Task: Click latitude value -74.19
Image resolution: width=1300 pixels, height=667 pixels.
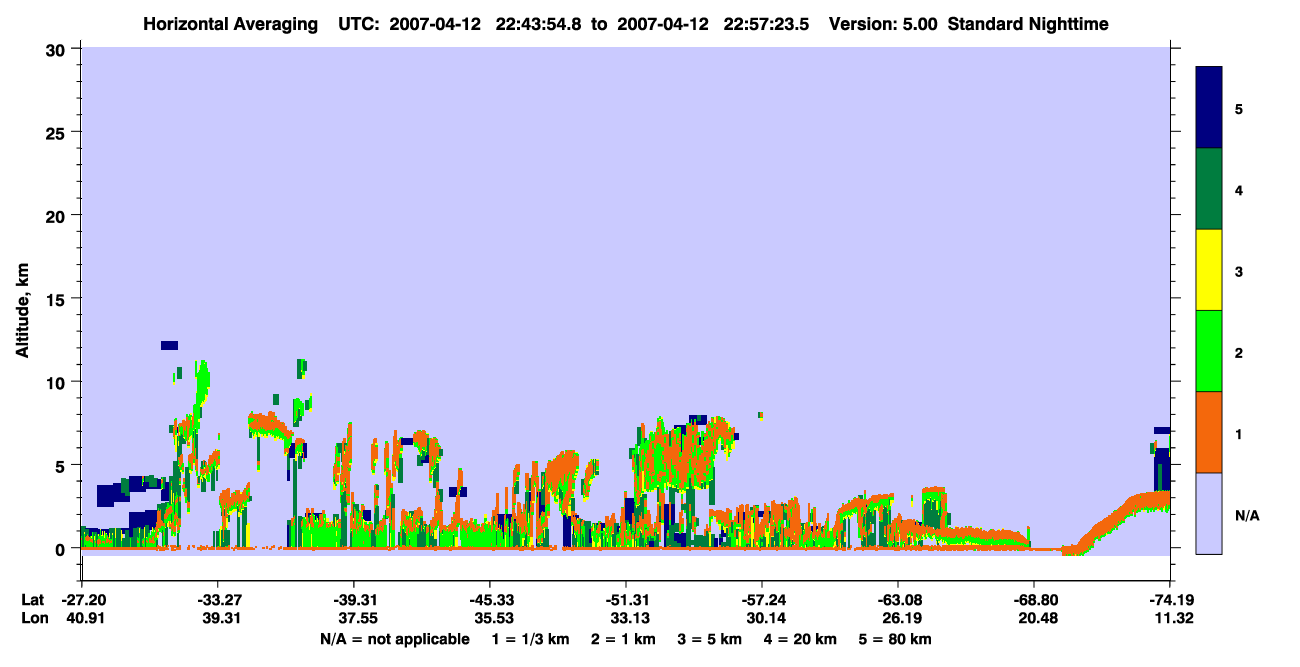Action: [x=1170, y=600]
